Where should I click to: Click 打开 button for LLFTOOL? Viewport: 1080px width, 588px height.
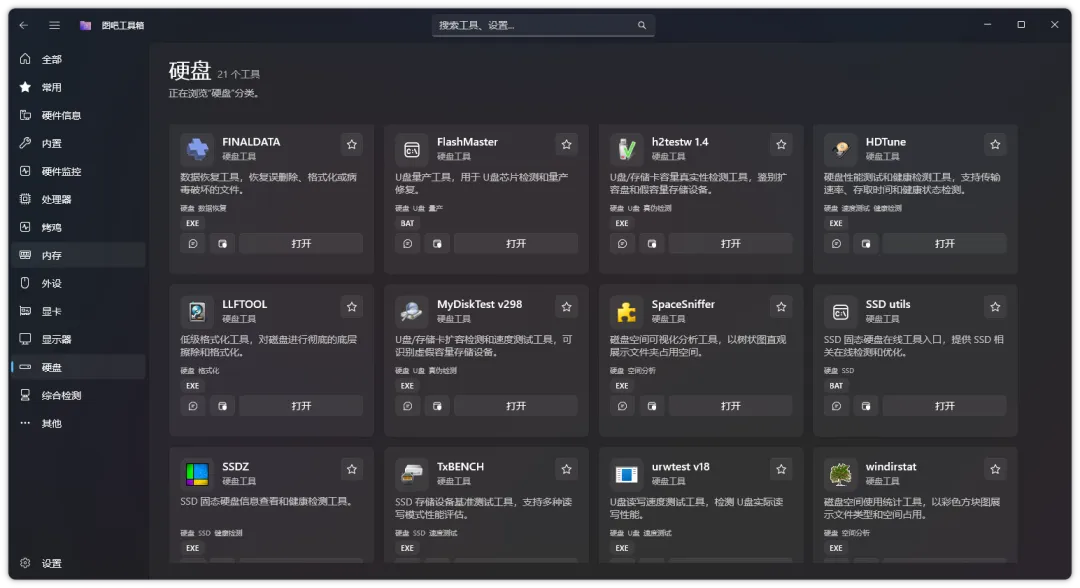pyautogui.click(x=301, y=406)
